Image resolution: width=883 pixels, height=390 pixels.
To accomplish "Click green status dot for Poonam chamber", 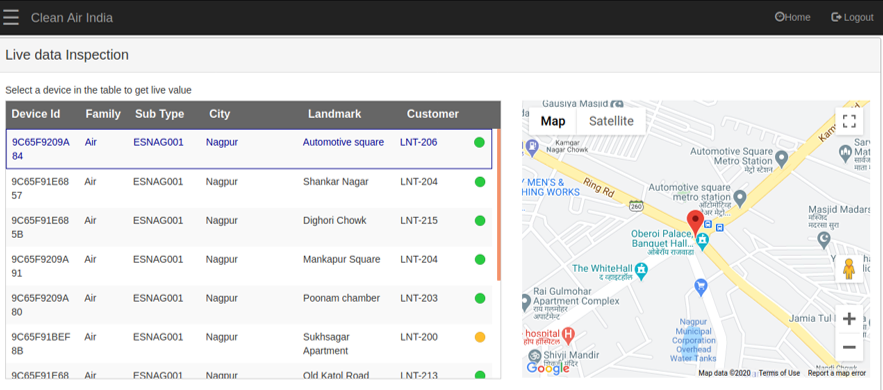I will click(480, 298).
